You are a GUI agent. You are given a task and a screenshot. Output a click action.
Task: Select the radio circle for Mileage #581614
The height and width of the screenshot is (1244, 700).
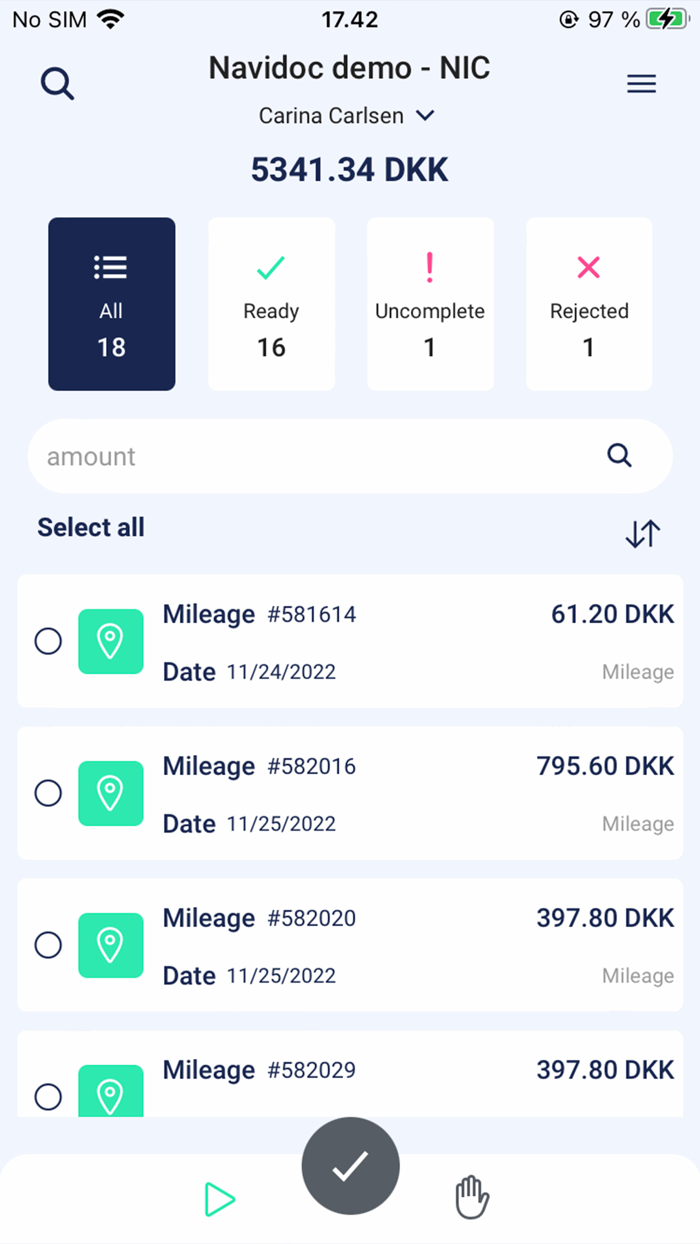pyautogui.click(x=48, y=641)
